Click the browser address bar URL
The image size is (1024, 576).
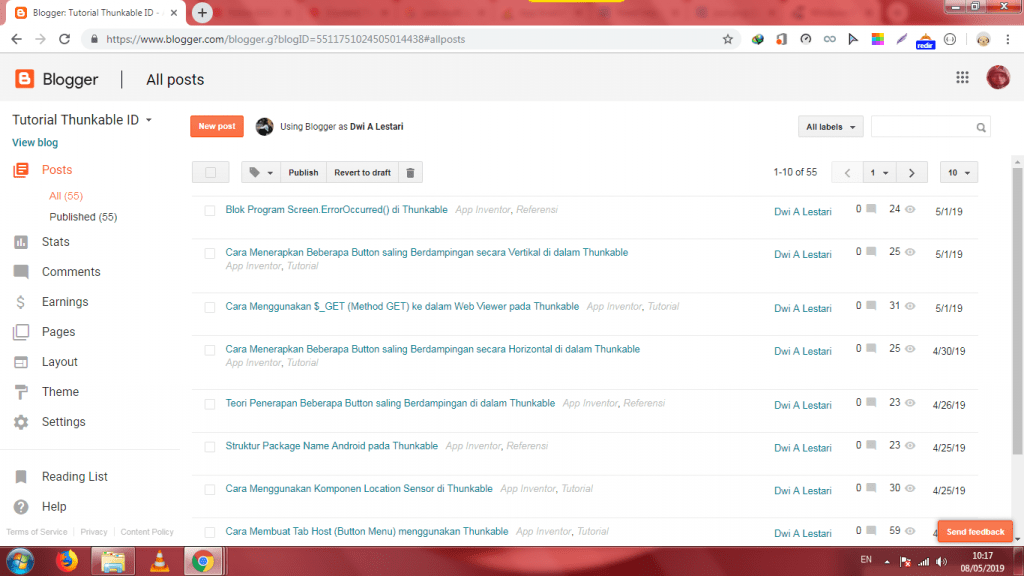click(285, 39)
